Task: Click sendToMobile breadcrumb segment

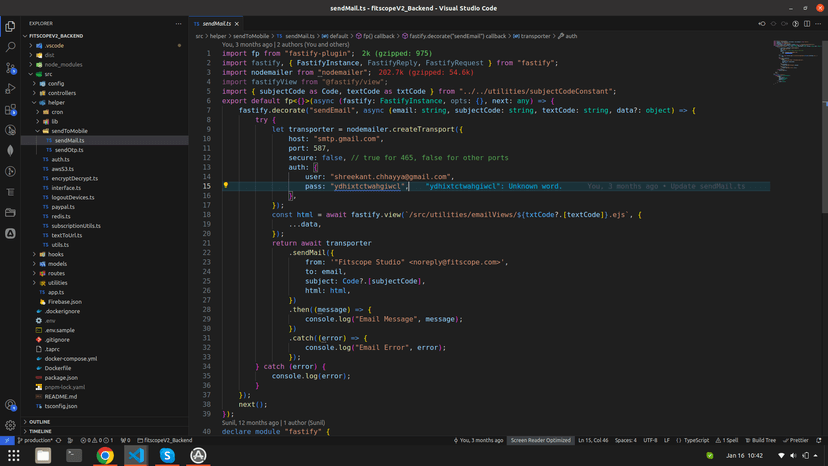Action: point(251,36)
